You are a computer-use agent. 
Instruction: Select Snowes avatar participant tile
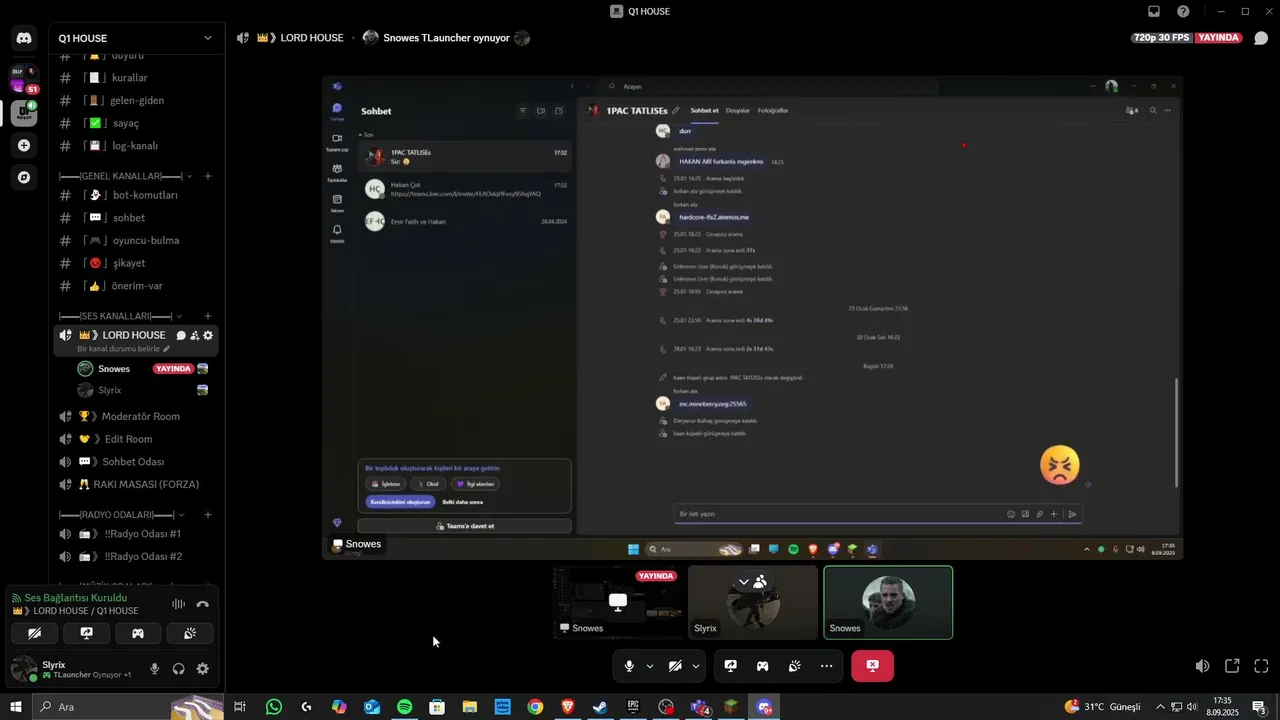[888, 602]
